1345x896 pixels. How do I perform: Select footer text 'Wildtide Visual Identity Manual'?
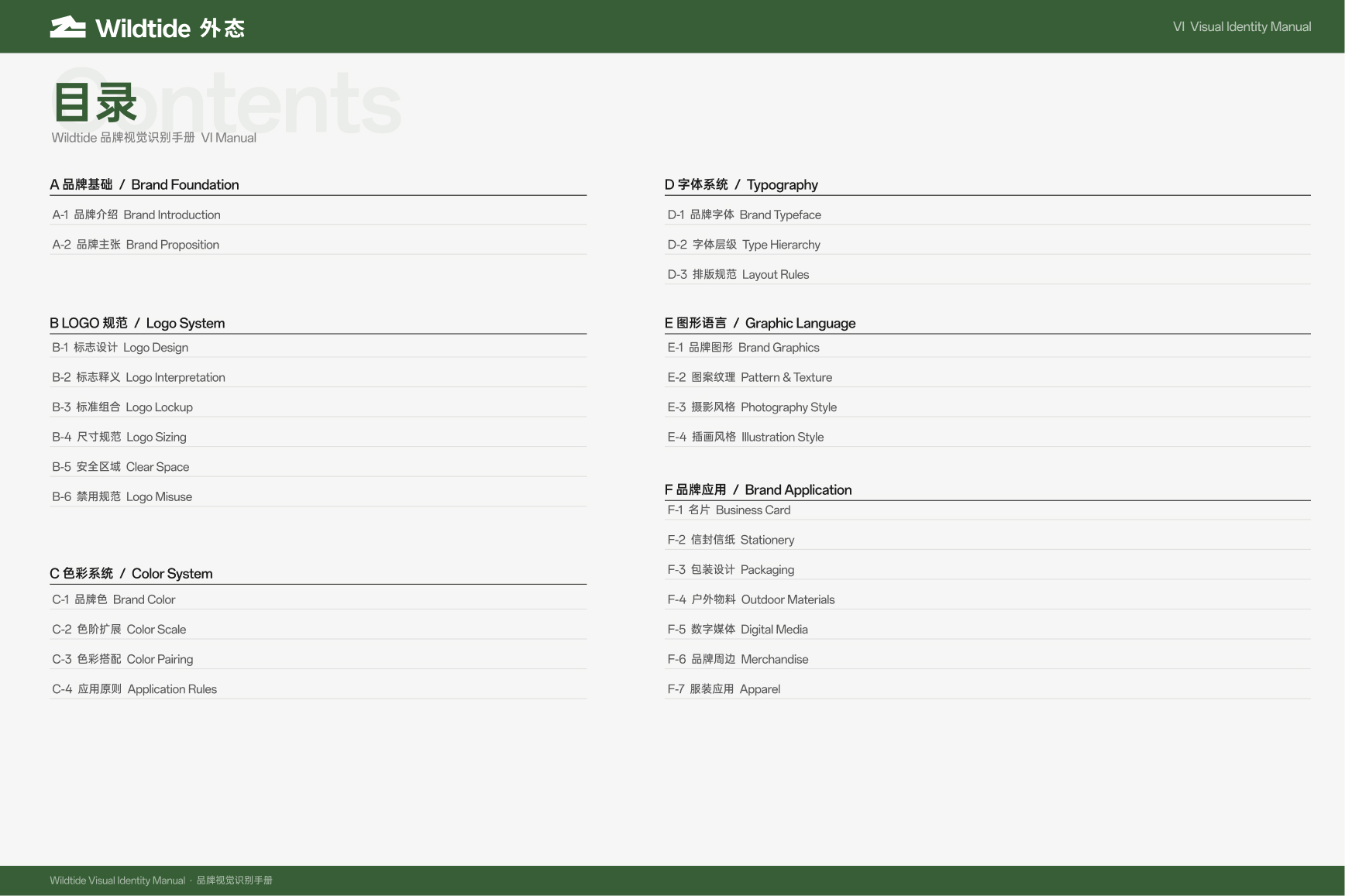118,881
